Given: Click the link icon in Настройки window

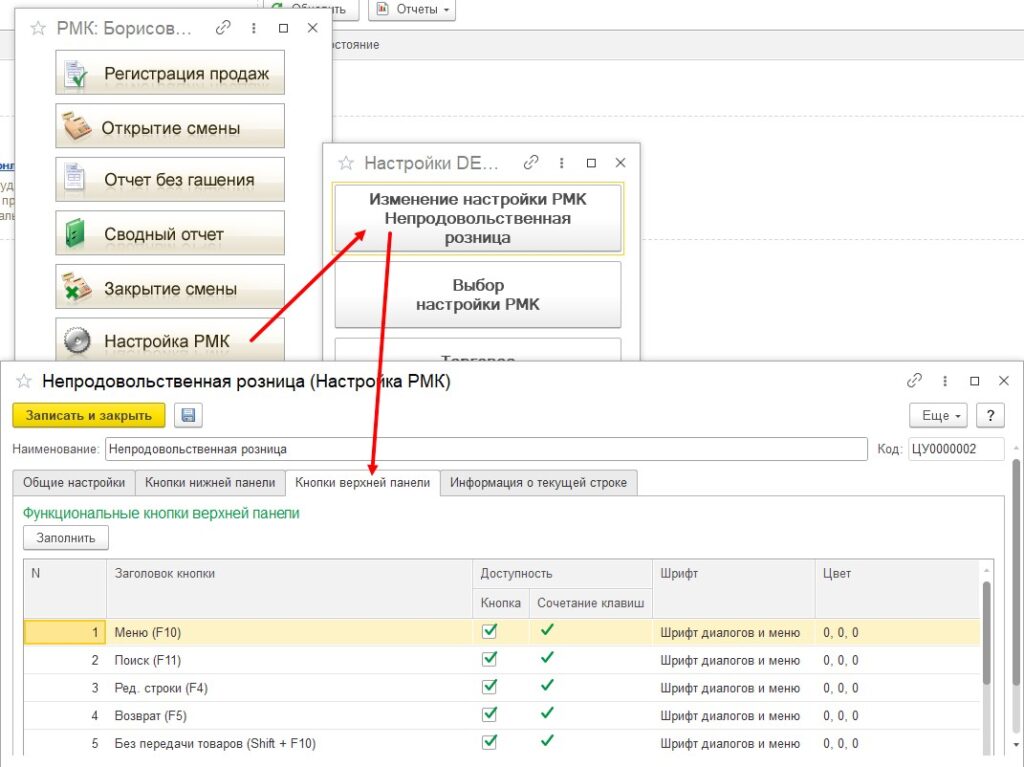Looking at the screenshot, I should click(x=532, y=163).
